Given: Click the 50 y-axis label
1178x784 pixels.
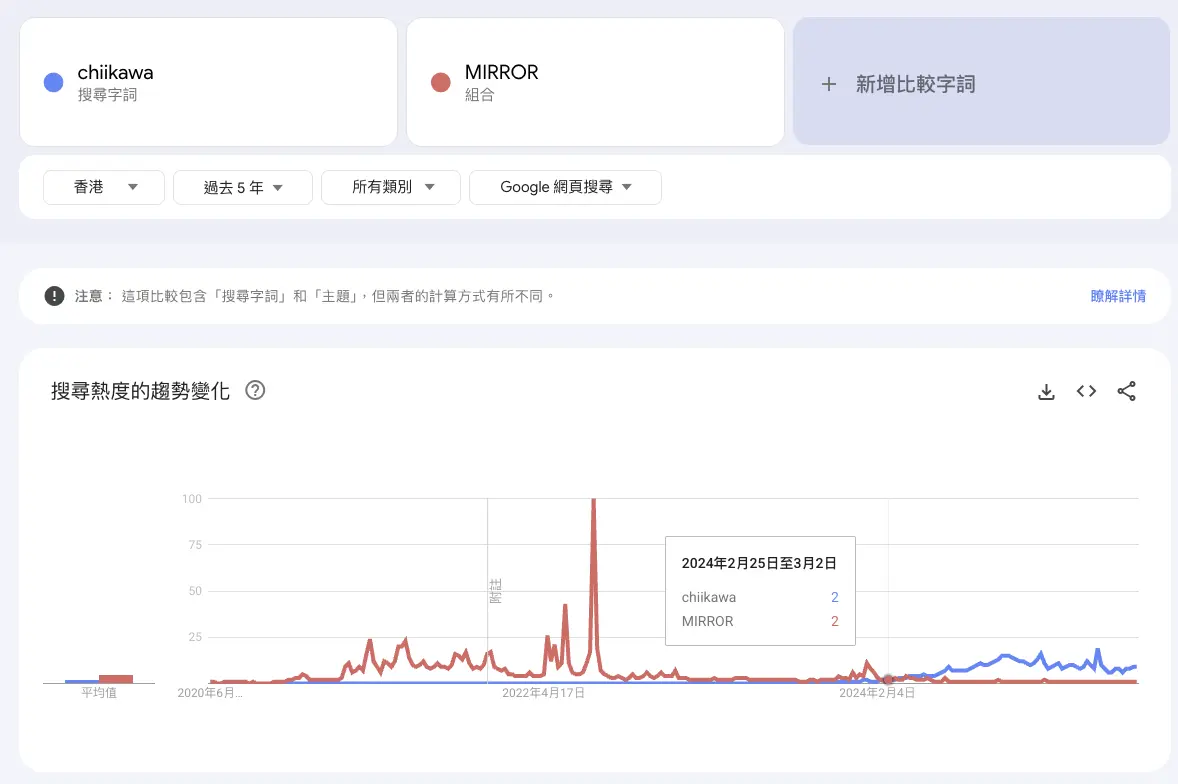Looking at the screenshot, I should [x=195, y=591].
